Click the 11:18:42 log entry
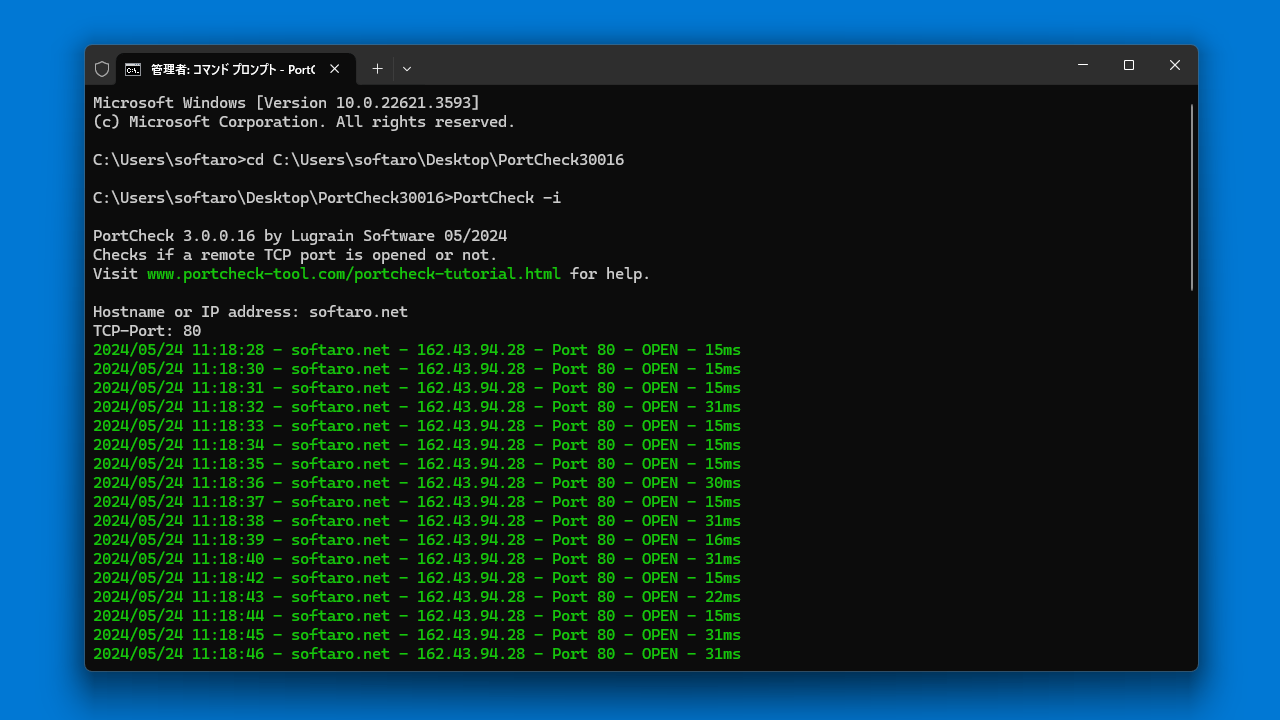 tap(417, 578)
